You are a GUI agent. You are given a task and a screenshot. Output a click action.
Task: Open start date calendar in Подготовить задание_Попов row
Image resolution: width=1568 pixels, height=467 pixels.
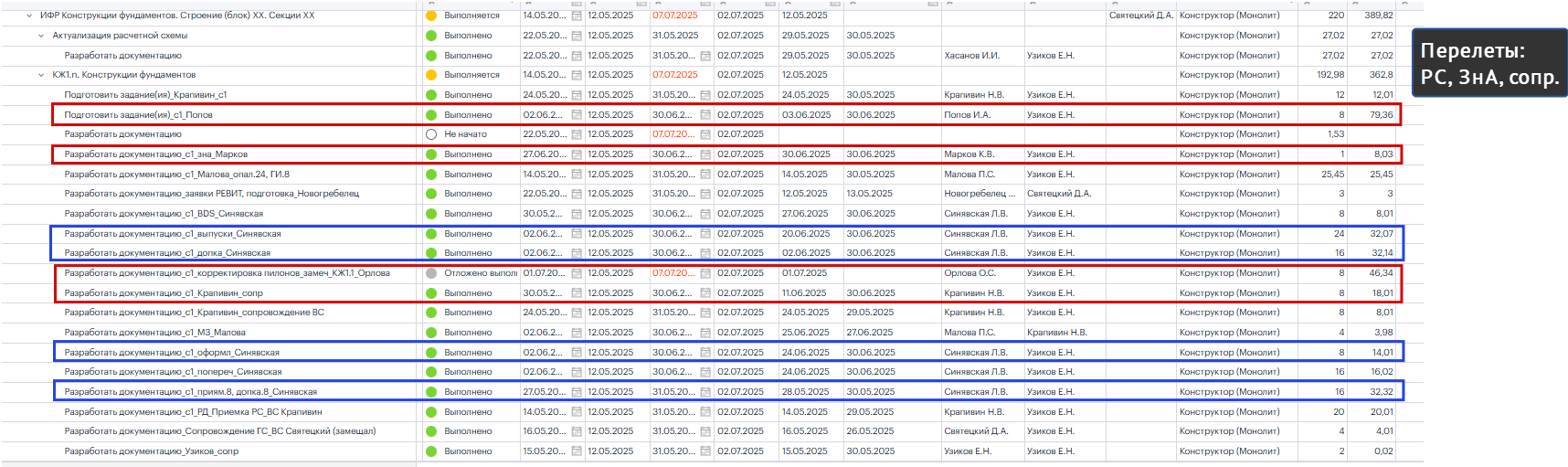click(577, 115)
